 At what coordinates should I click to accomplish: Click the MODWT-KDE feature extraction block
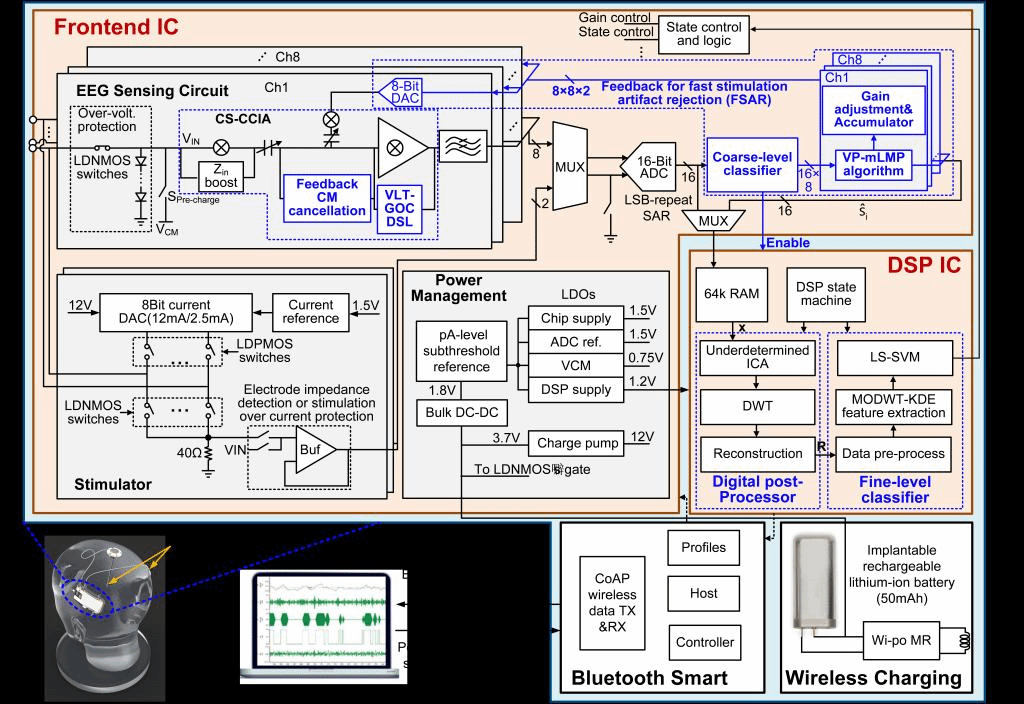893,406
